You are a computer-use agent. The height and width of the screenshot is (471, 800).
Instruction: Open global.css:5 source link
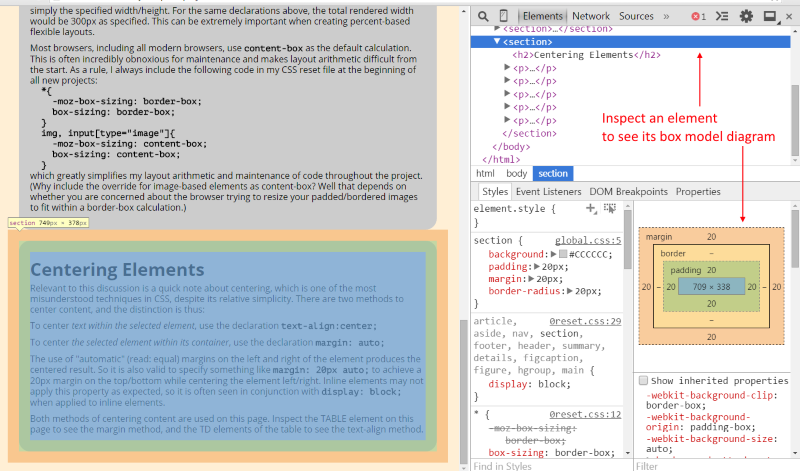(588, 240)
